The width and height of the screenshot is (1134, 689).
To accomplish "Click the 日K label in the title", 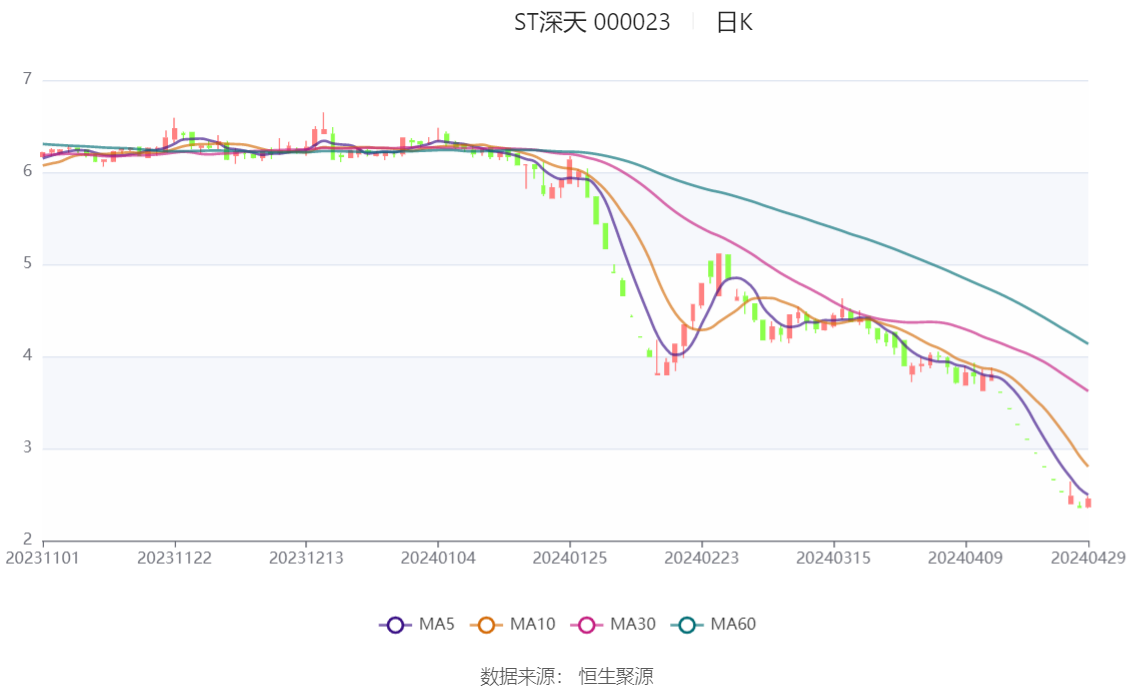I will 734,22.
